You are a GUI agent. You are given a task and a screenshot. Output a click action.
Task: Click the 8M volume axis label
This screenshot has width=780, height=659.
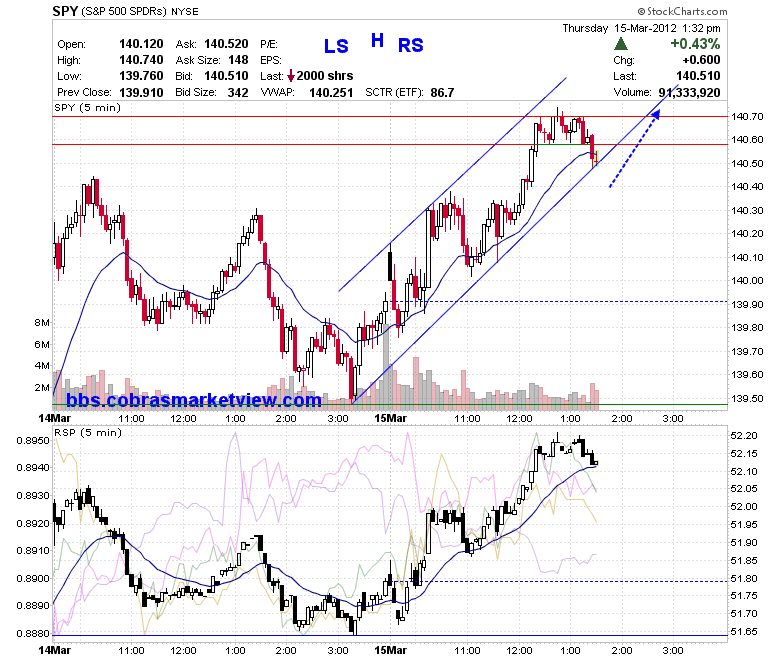point(42,323)
